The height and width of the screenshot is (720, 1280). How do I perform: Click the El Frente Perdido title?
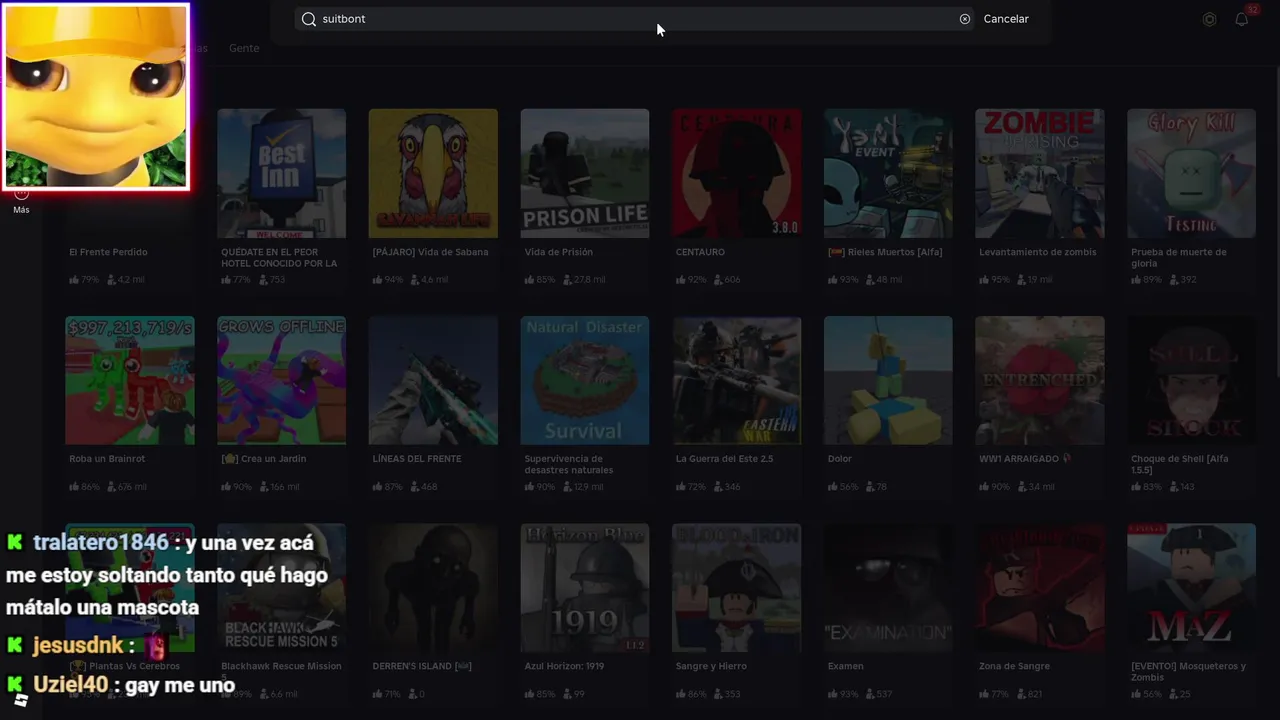click(x=108, y=252)
